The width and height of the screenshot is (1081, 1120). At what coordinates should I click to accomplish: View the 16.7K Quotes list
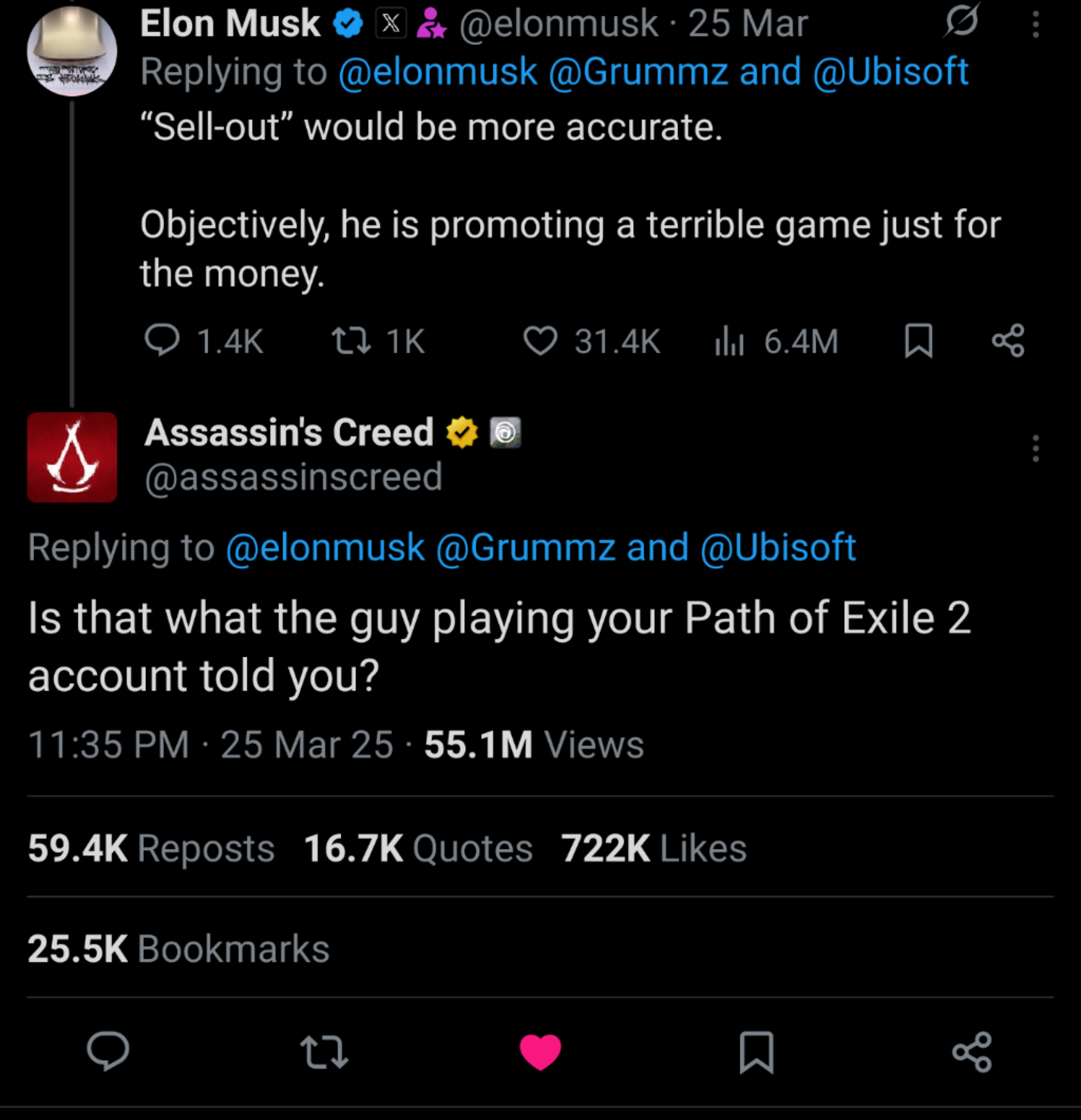point(418,848)
